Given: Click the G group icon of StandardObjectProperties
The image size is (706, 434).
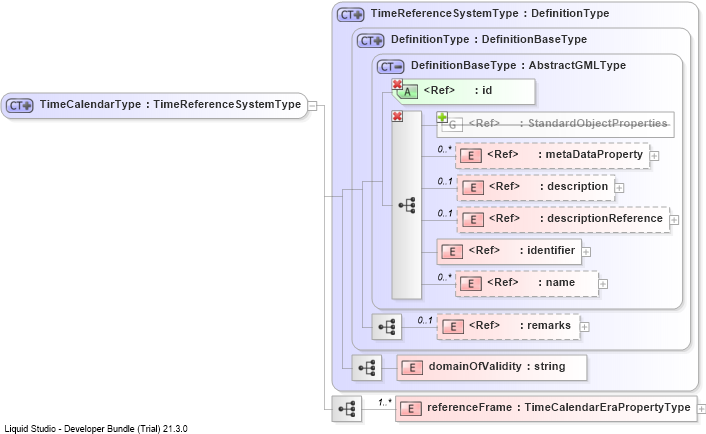Looking at the screenshot, I should [453, 125].
